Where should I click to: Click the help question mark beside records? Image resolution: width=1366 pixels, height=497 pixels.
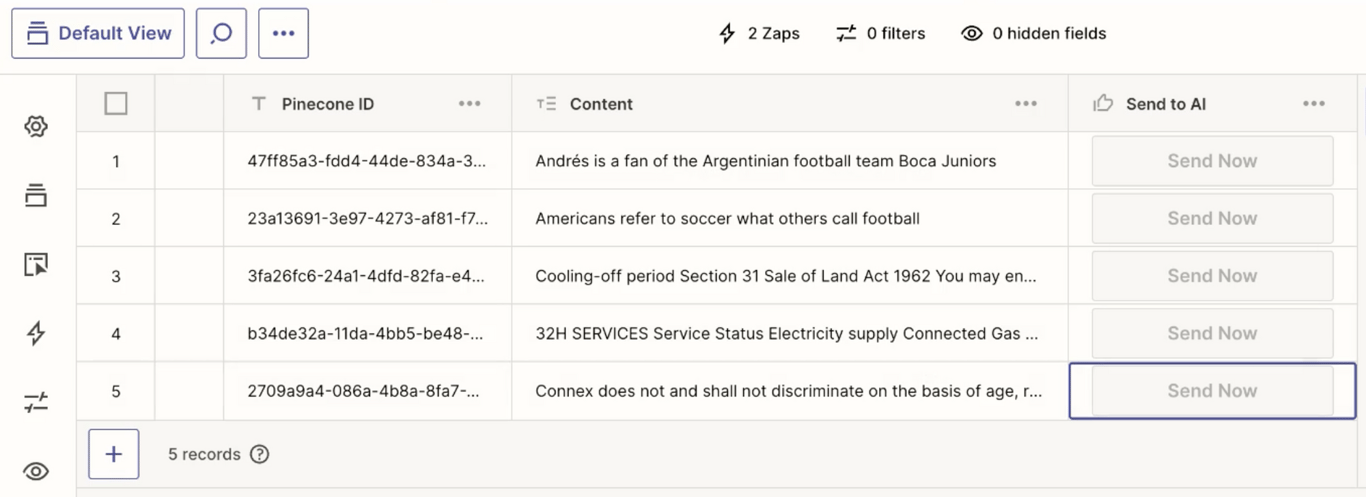click(260, 454)
